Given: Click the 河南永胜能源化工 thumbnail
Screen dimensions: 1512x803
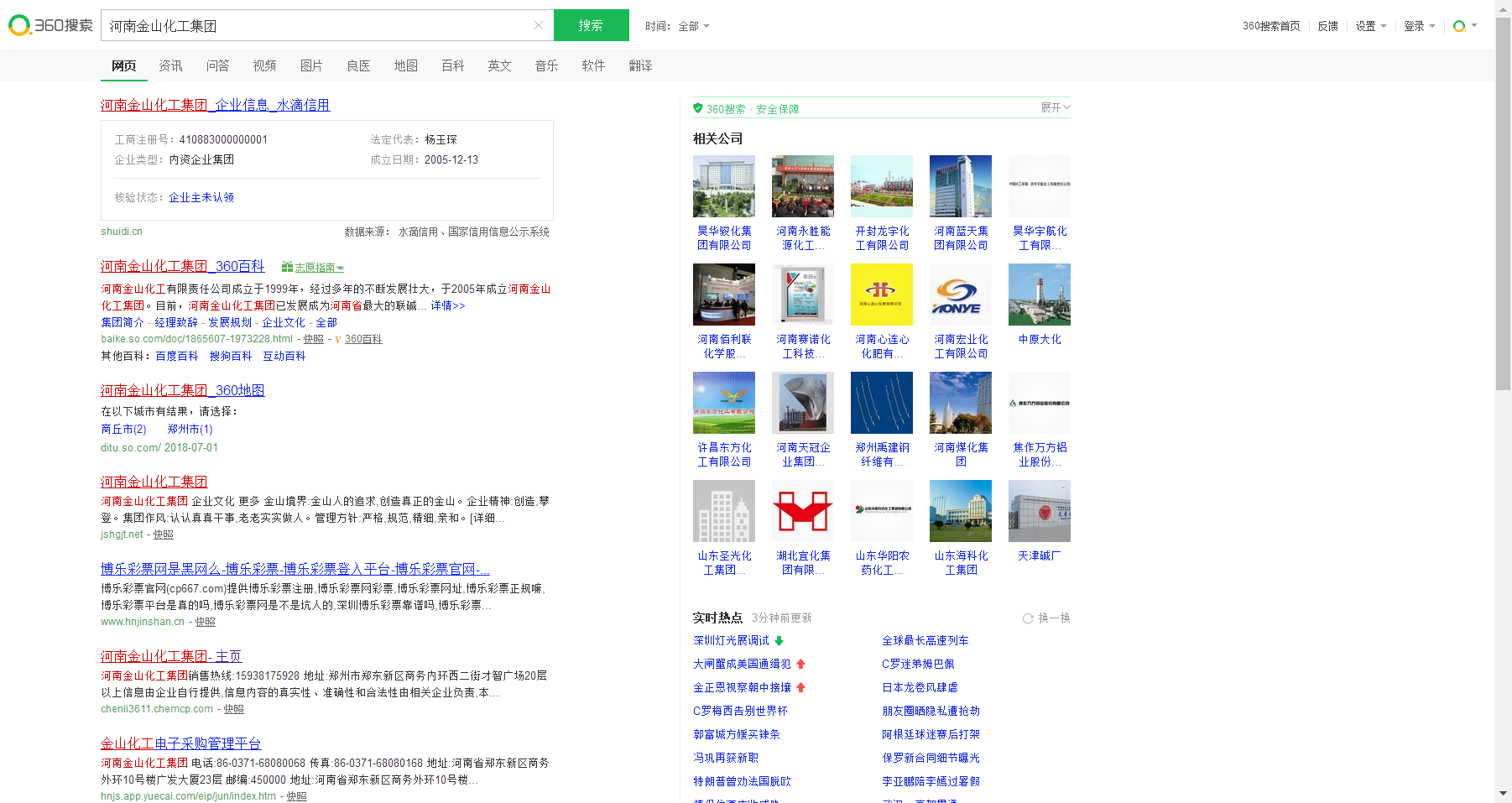Looking at the screenshot, I should [803, 186].
